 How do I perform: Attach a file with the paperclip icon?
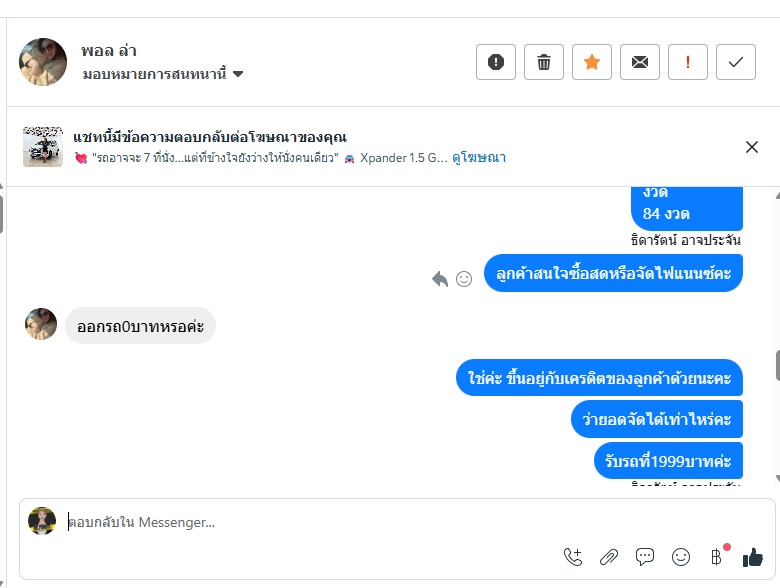pyautogui.click(x=609, y=557)
